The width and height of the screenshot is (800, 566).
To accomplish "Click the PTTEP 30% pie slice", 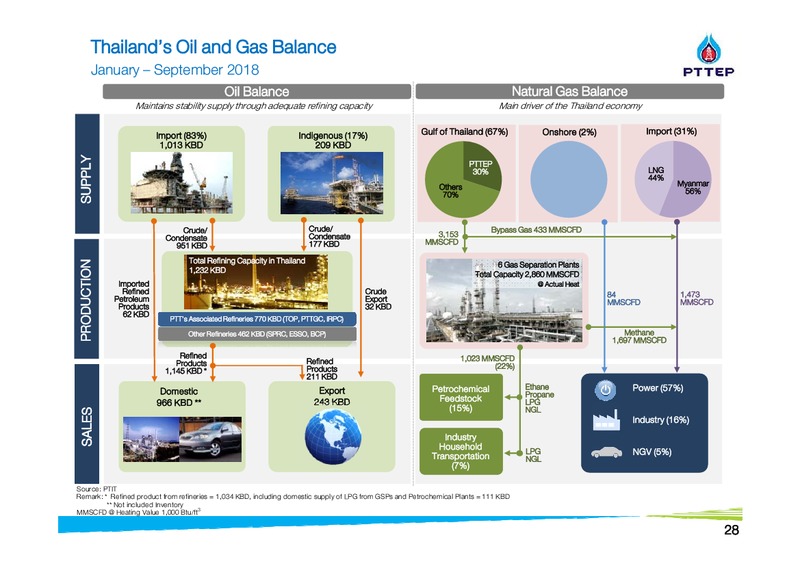I will [x=480, y=168].
